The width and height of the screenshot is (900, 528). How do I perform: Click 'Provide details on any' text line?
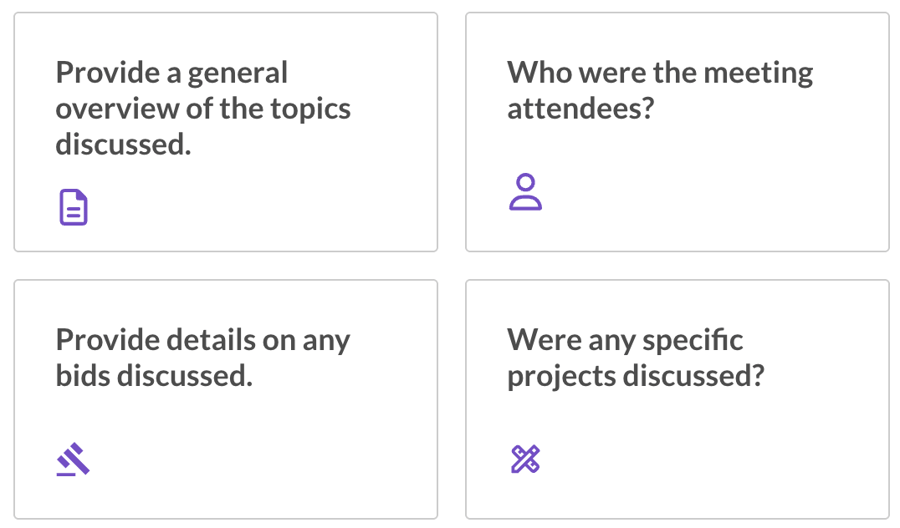[x=203, y=340]
